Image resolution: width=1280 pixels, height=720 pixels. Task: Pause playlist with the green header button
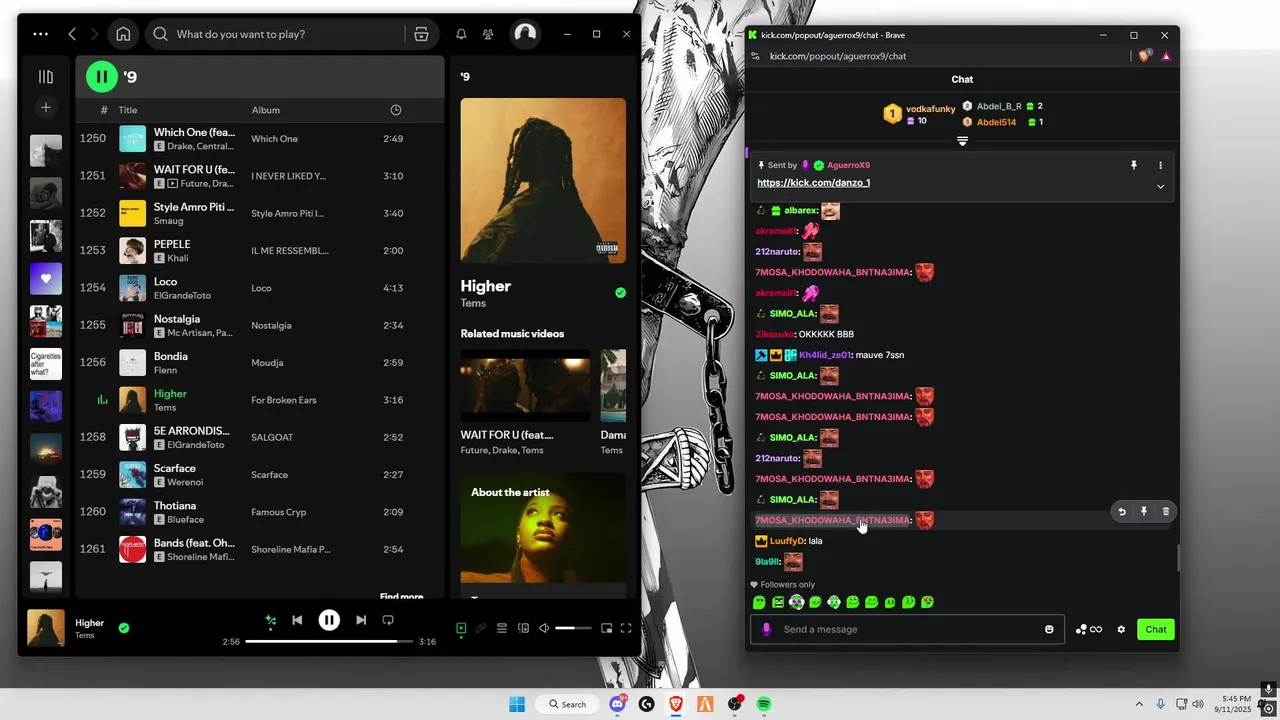tap(102, 76)
